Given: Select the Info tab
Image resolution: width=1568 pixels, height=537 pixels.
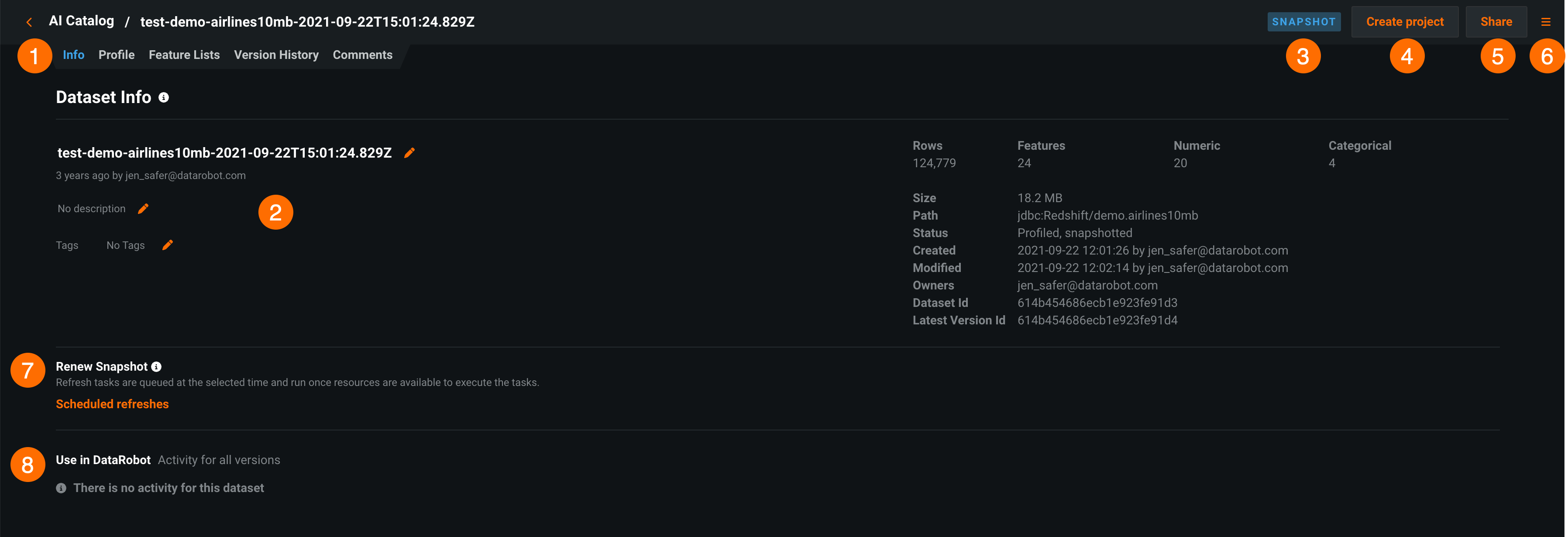Looking at the screenshot, I should click(73, 55).
